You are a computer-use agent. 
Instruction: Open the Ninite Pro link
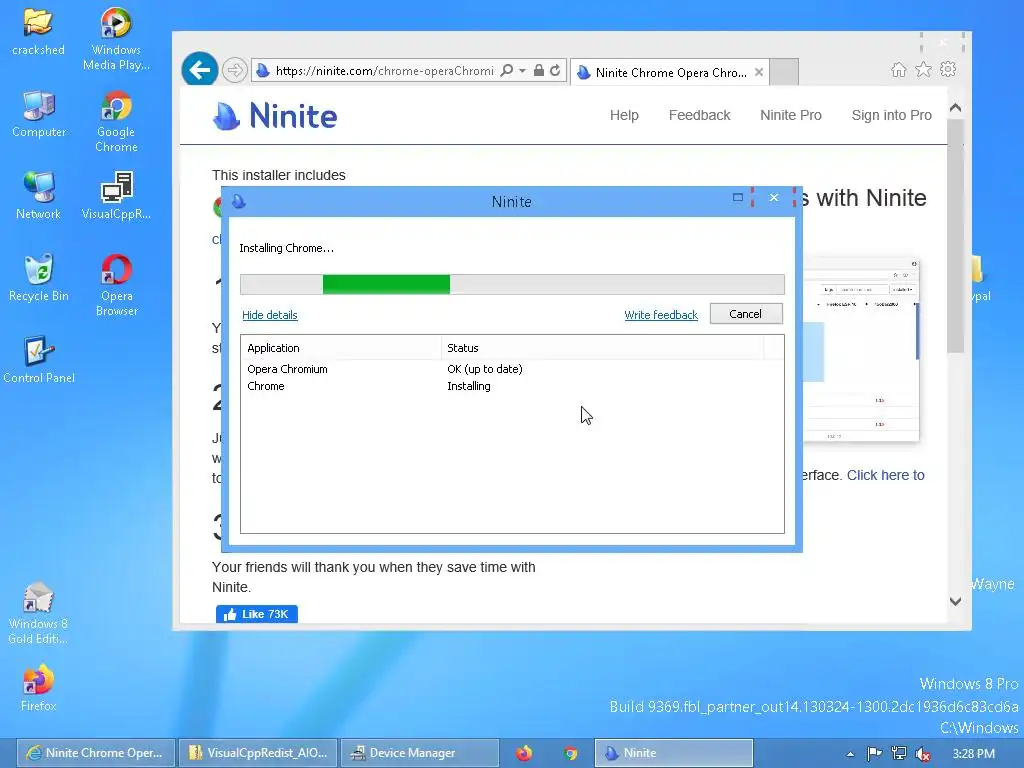click(x=791, y=115)
